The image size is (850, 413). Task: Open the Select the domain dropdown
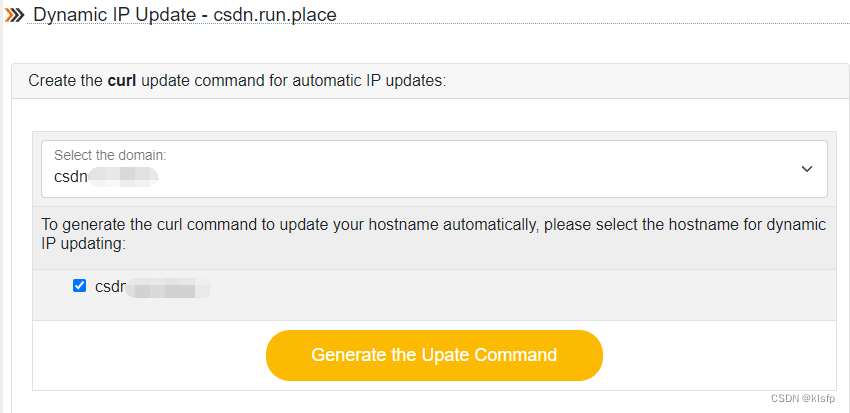434,169
